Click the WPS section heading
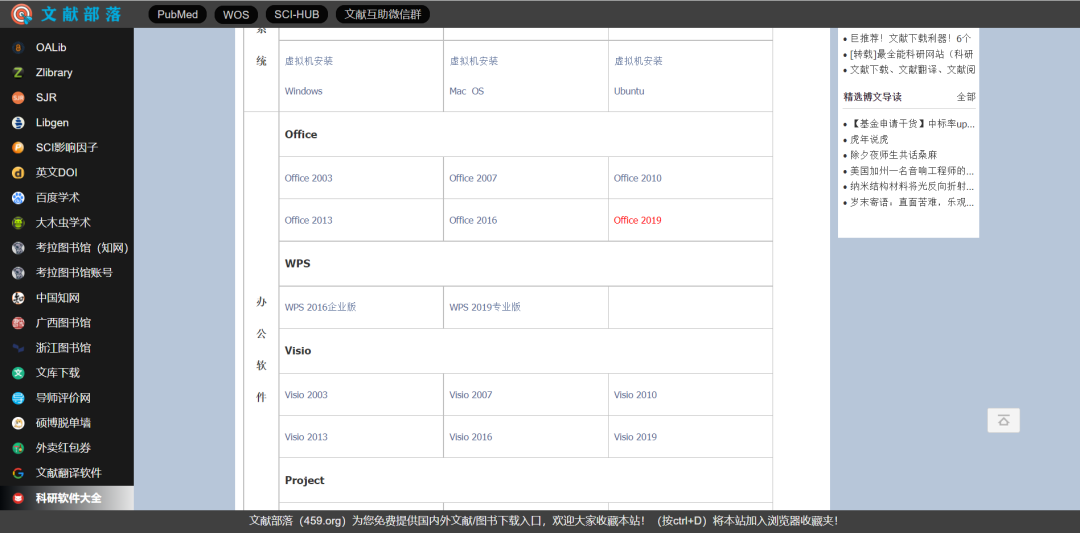1080x533 pixels. (x=298, y=263)
